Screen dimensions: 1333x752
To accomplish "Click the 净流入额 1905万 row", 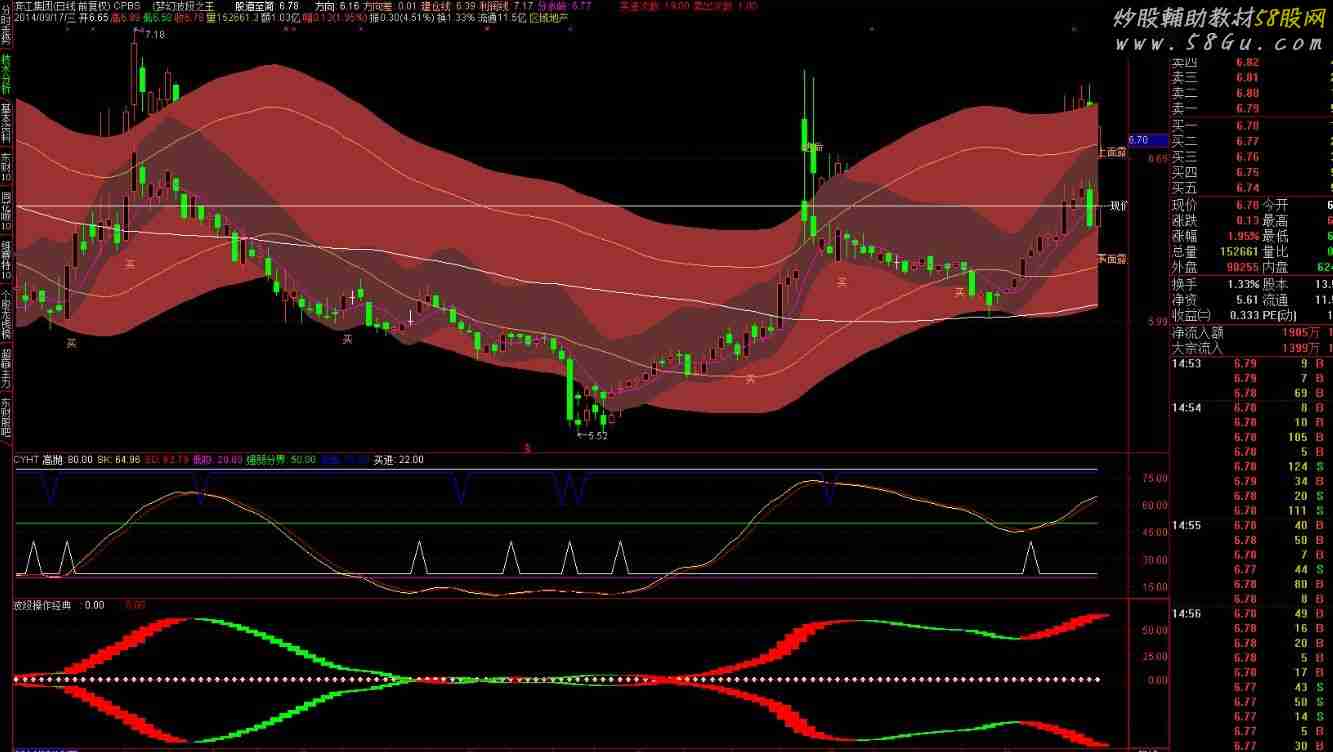I will pyautogui.click(x=1251, y=333).
